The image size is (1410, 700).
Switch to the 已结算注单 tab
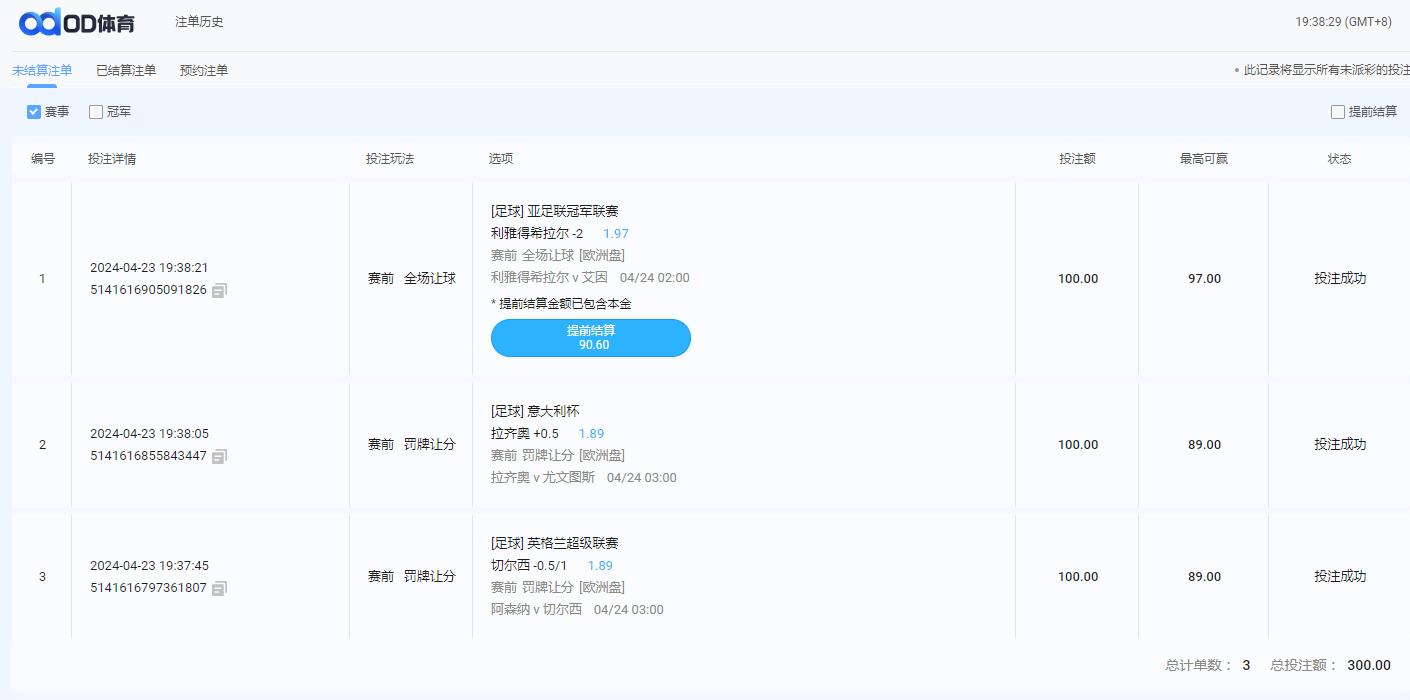(126, 71)
